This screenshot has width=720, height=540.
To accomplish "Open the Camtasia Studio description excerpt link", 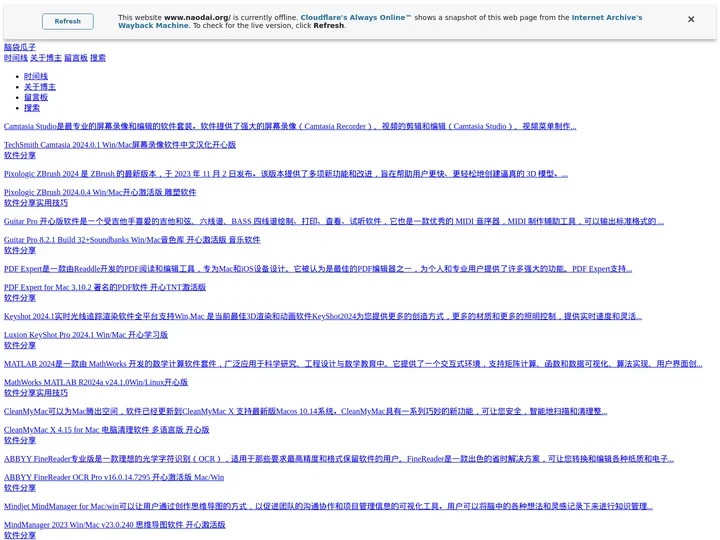I will [x=290, y=126].
